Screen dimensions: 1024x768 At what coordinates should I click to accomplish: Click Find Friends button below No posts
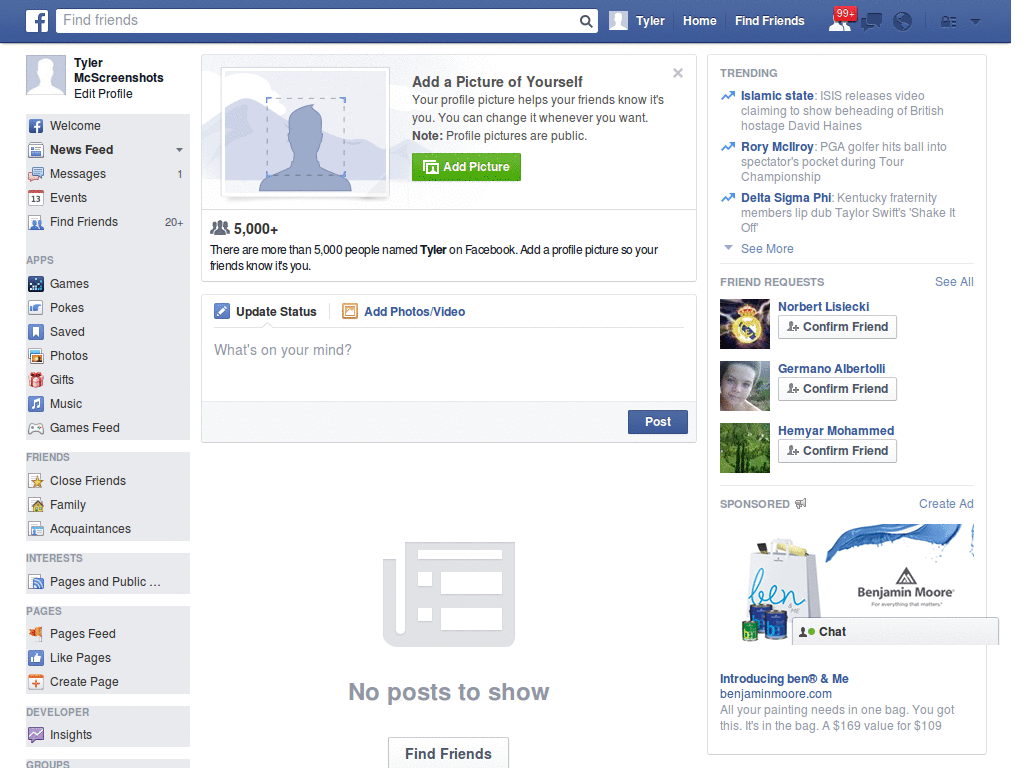pos(448,754)
